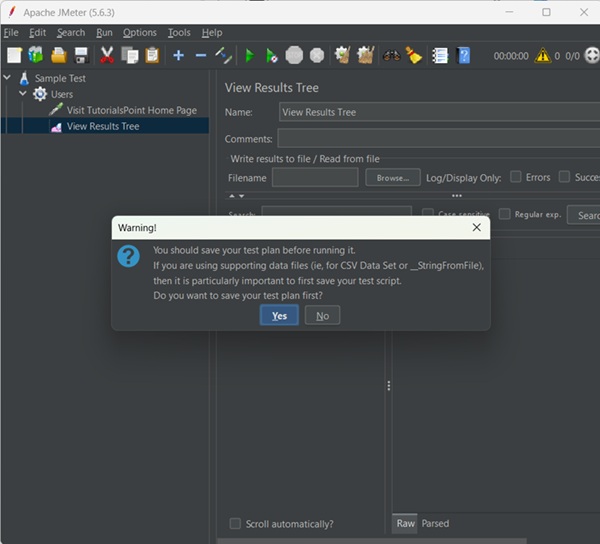
Task: Toggle the Scroll automatically checkbox
Action: click(235, 523)
